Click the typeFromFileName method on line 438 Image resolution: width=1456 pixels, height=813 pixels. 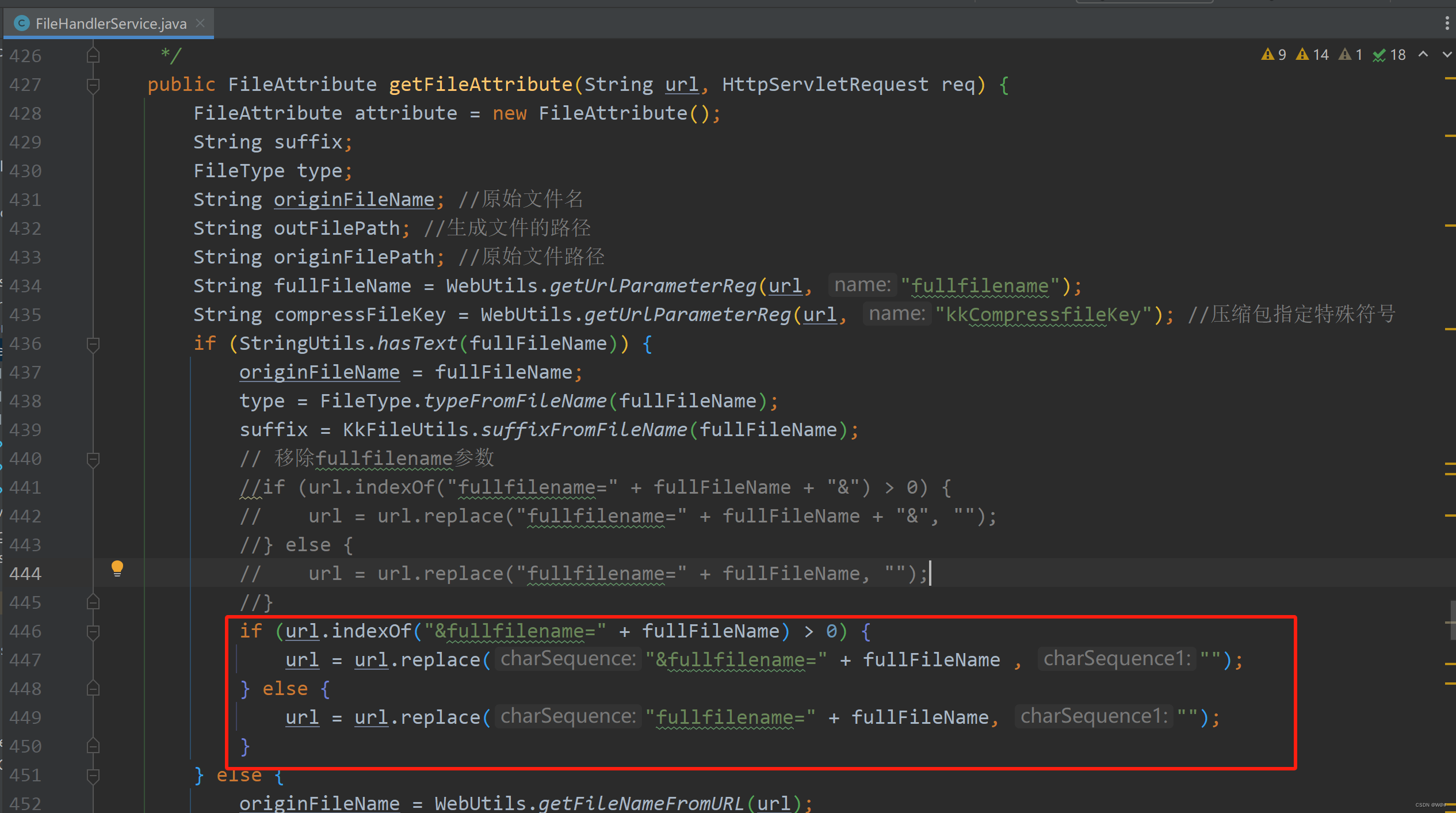point(515,401)
